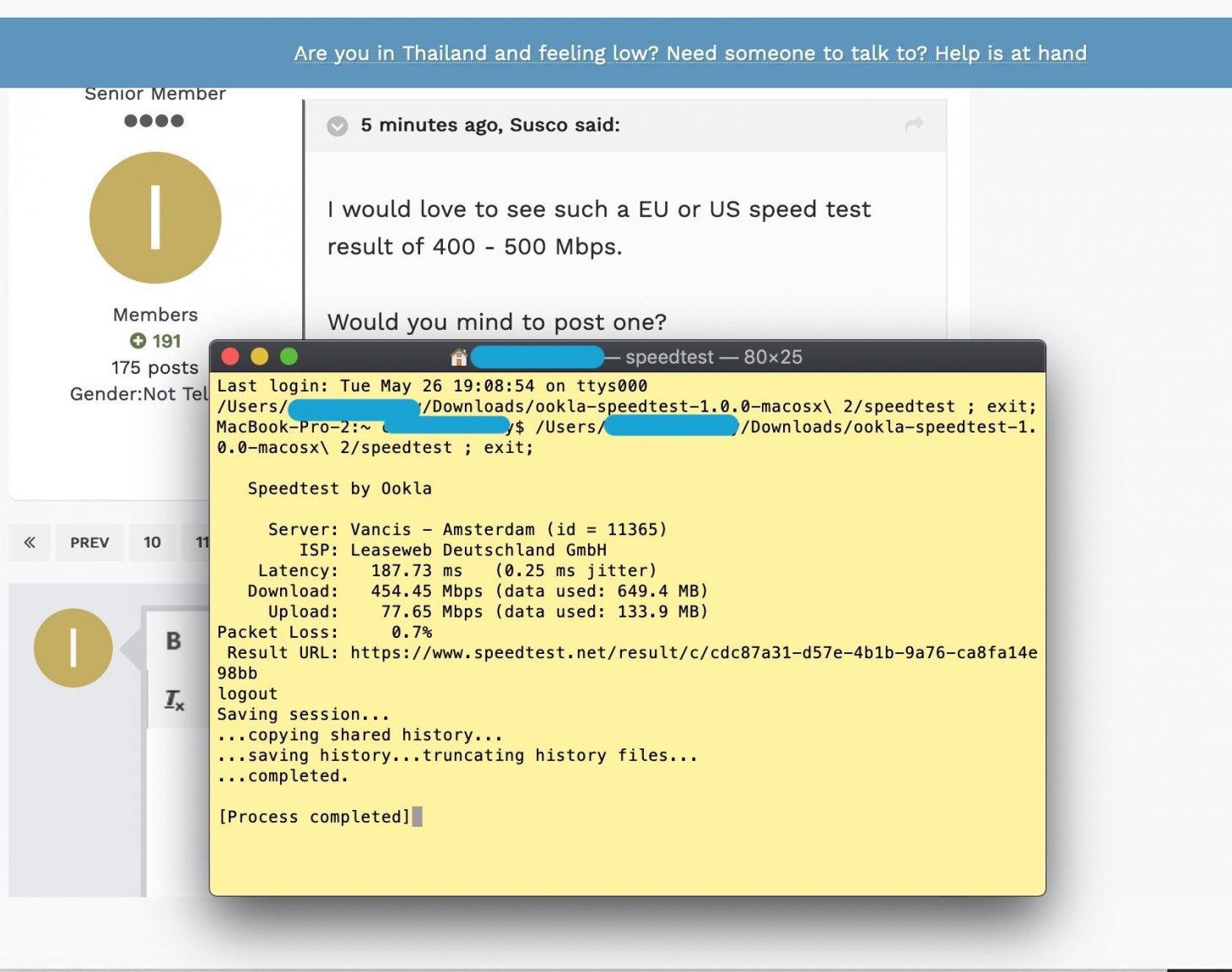
Task: Toggle bold formatting with the B icon
Action: pyautogui.click(x=173, y=641)
